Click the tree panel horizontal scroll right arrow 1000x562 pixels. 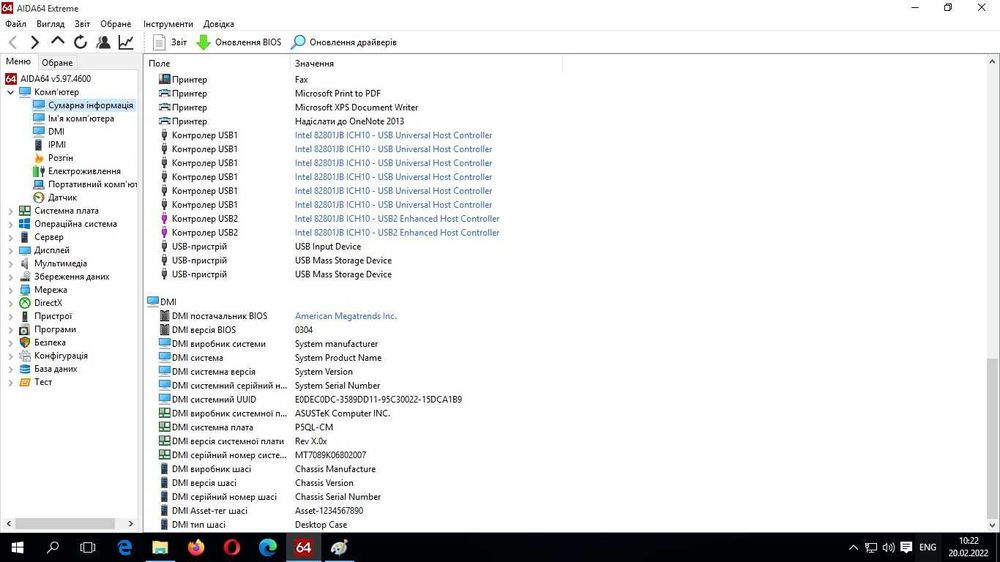(131, 524)
